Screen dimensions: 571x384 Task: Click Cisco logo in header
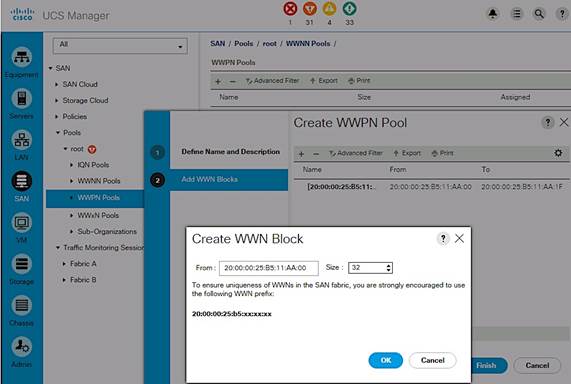[22, 15]
